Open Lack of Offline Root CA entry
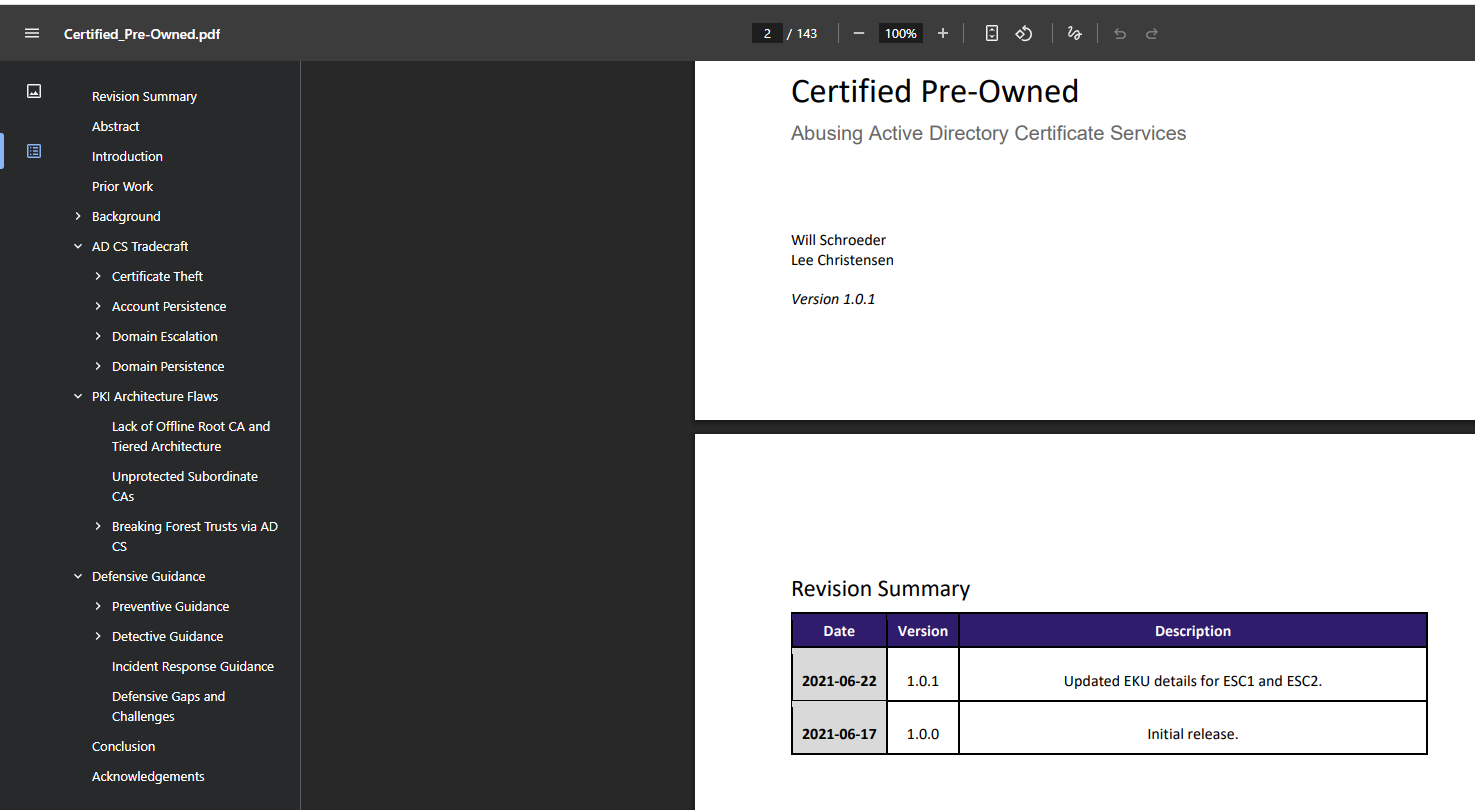Viewport: 1475px width, 810px height. (191, 436)
